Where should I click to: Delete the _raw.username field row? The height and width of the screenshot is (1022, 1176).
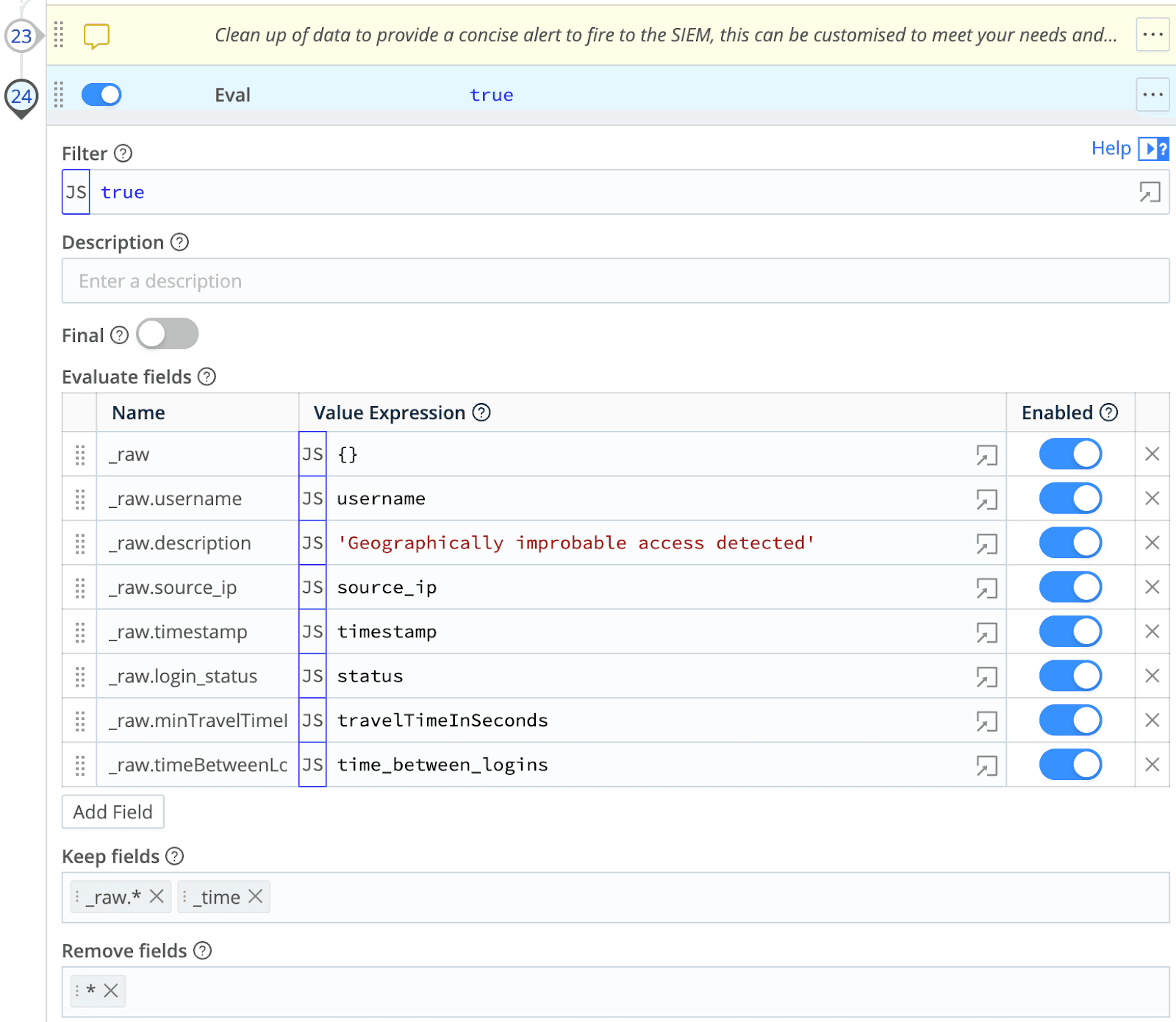click(1152, 499)
